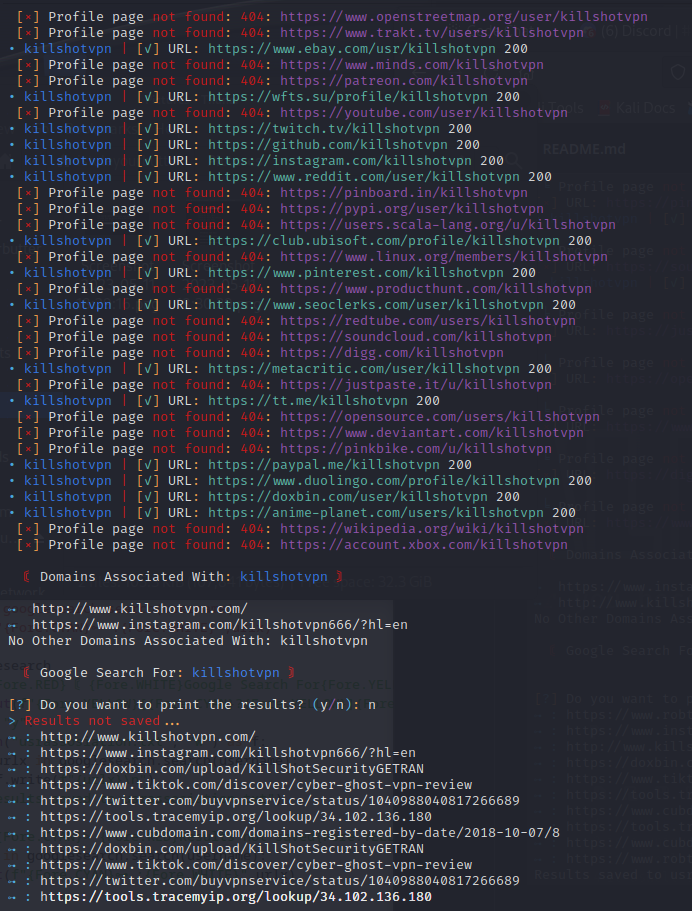Click the 'Domains Associated With: killshotvpn' heading
Image resolution: width=692 pixels, height=911 pixels.
click(184, 576)
